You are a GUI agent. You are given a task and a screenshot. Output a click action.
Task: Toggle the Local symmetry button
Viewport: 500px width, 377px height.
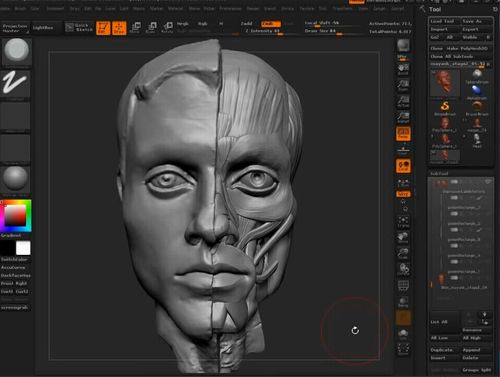(403, 166)
